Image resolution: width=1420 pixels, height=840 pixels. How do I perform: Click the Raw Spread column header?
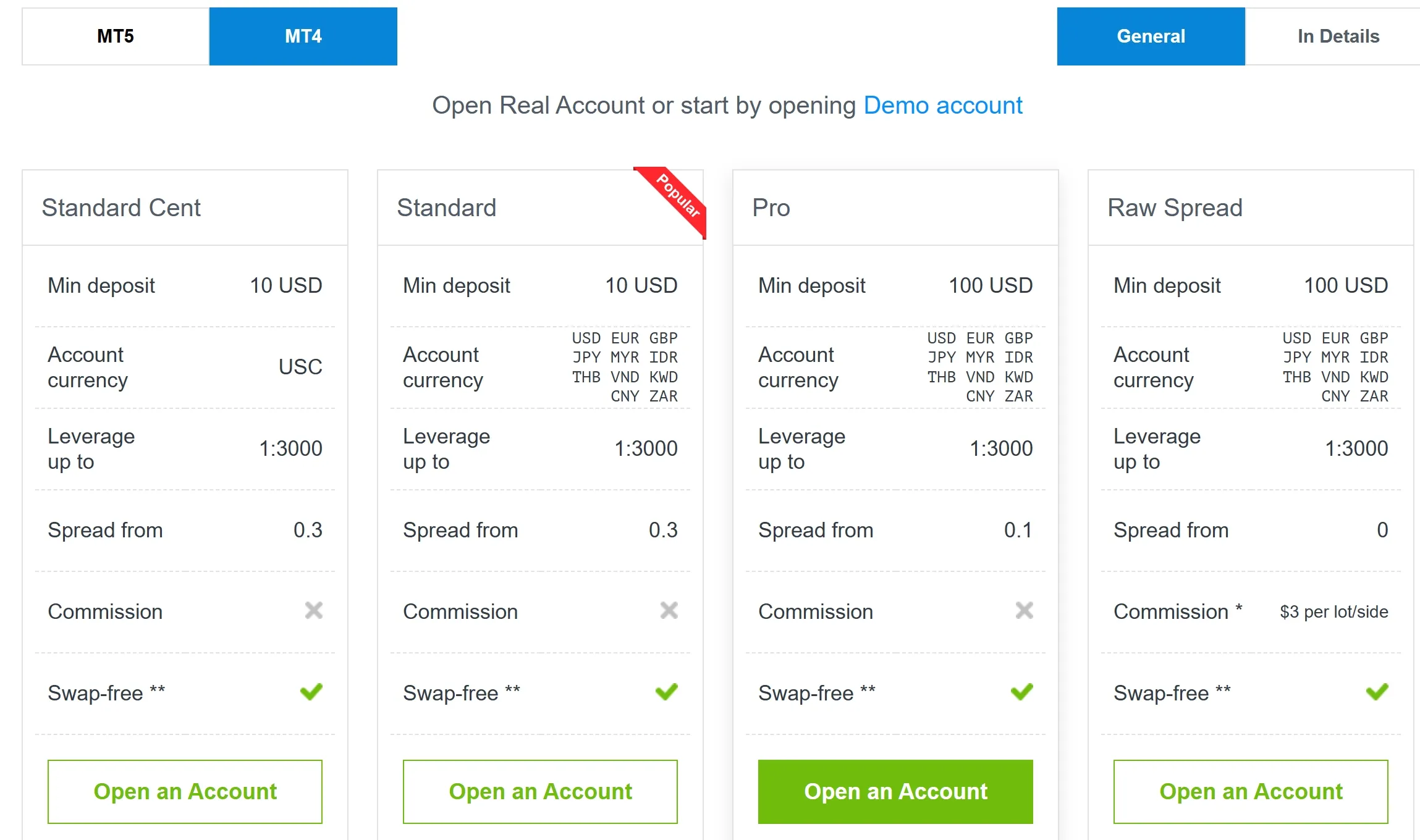(1175, 208)
